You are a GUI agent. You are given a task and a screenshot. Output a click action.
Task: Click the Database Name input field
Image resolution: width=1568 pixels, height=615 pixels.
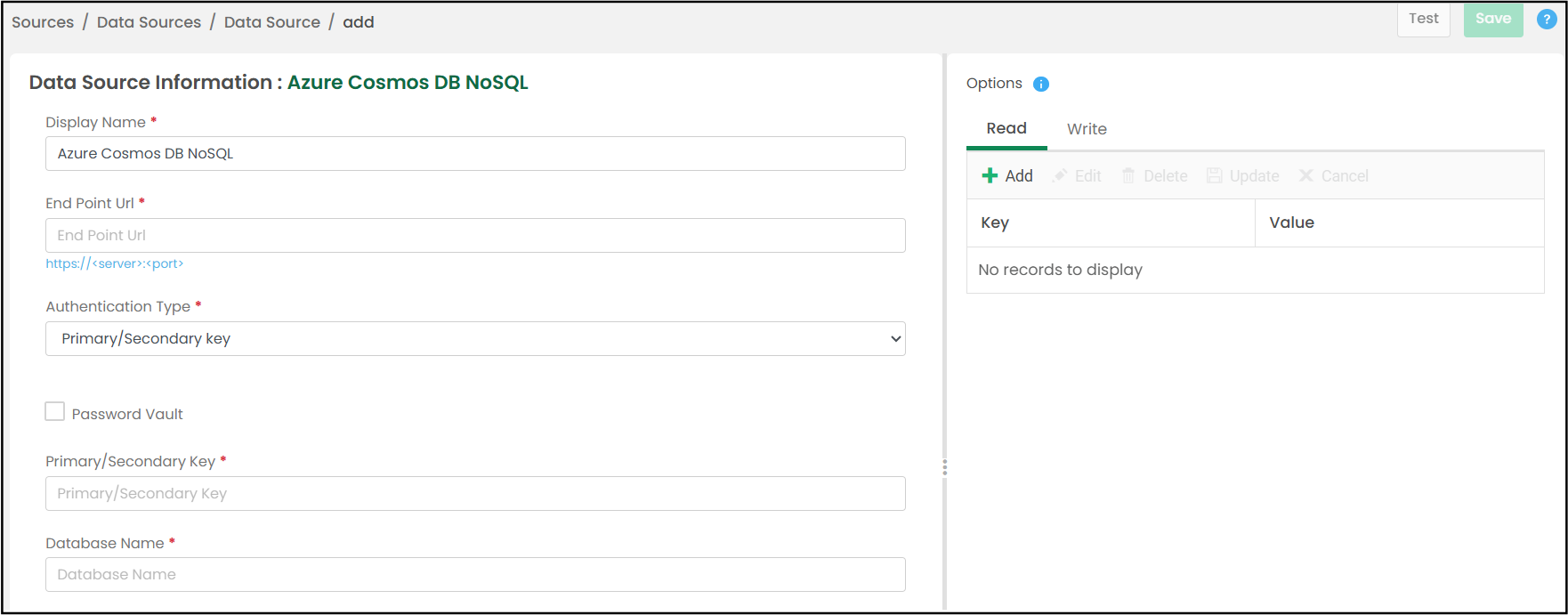pyautogui.click(x=475, y=574)
